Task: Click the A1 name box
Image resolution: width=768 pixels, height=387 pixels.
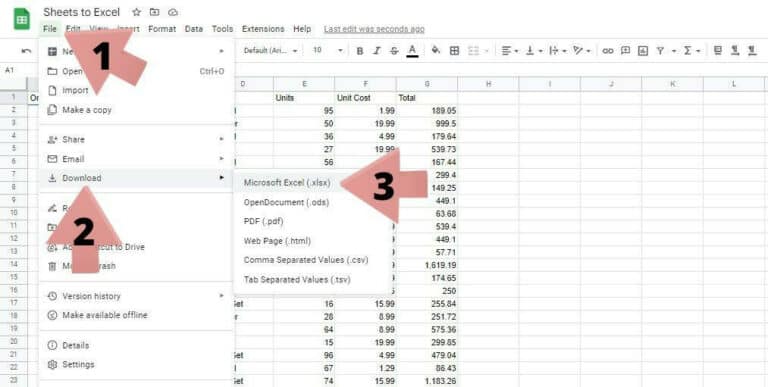Action: point(10,71)
